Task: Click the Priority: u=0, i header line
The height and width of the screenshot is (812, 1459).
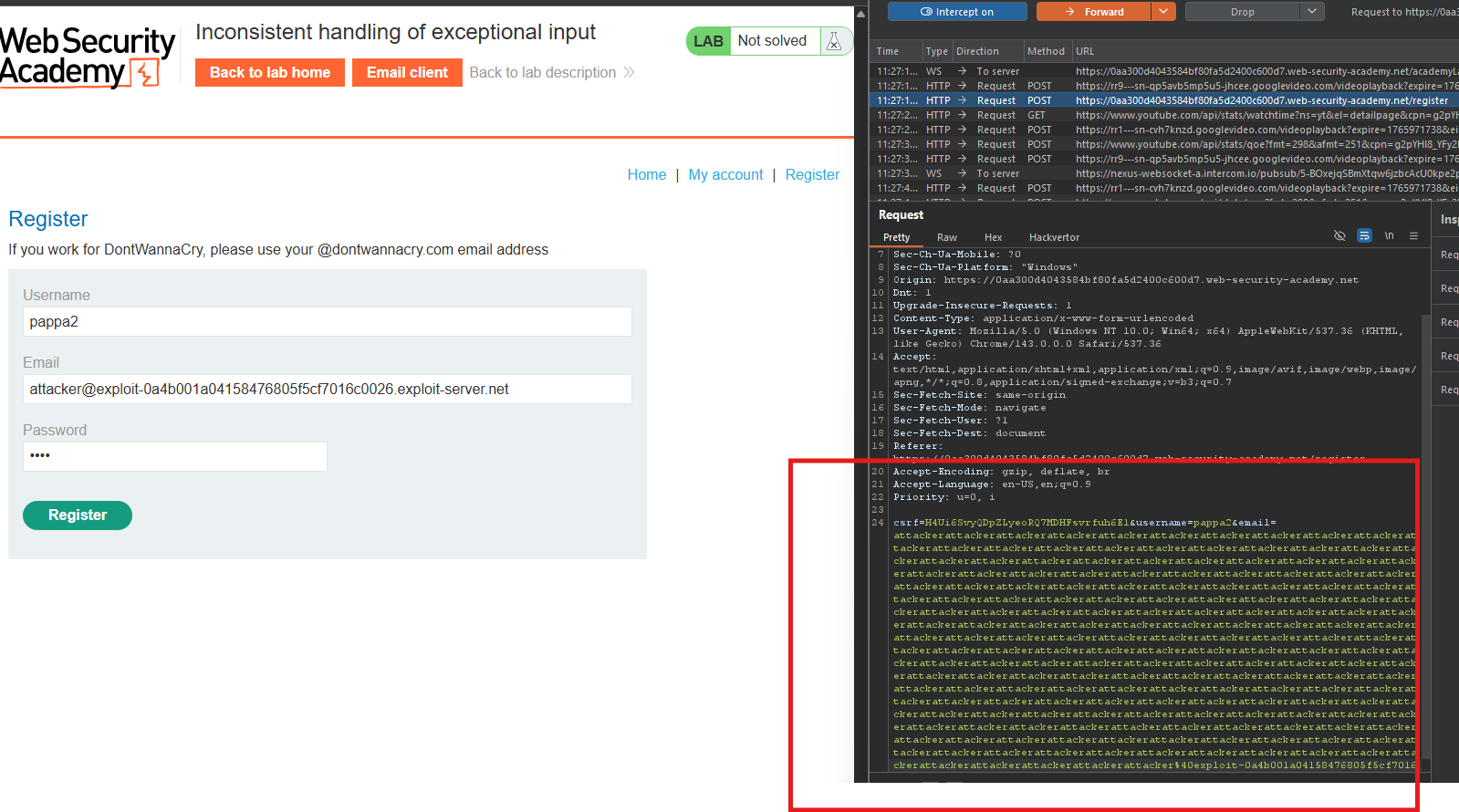Action: 943,497
